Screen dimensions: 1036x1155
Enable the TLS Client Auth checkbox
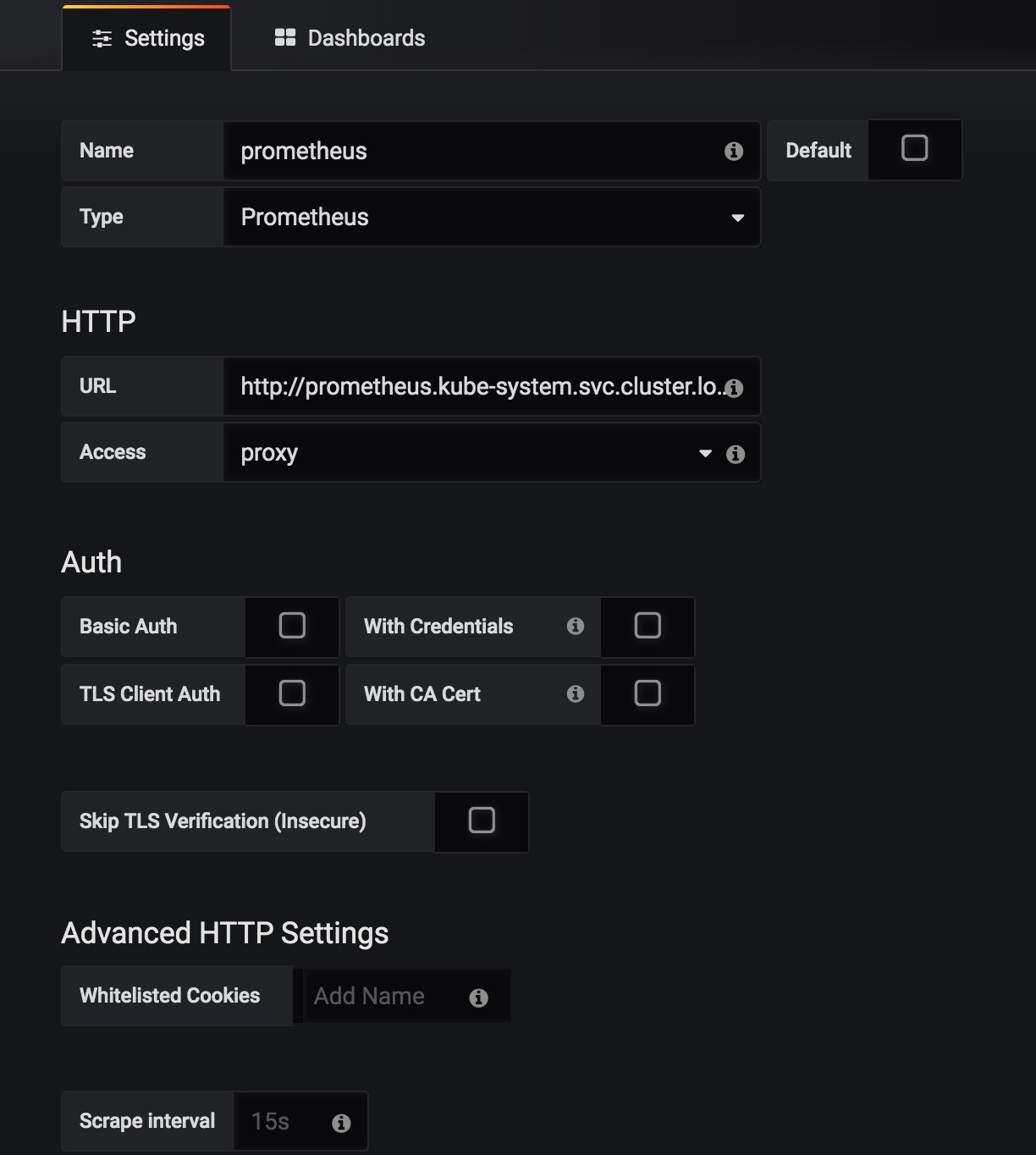pos(292,694)
